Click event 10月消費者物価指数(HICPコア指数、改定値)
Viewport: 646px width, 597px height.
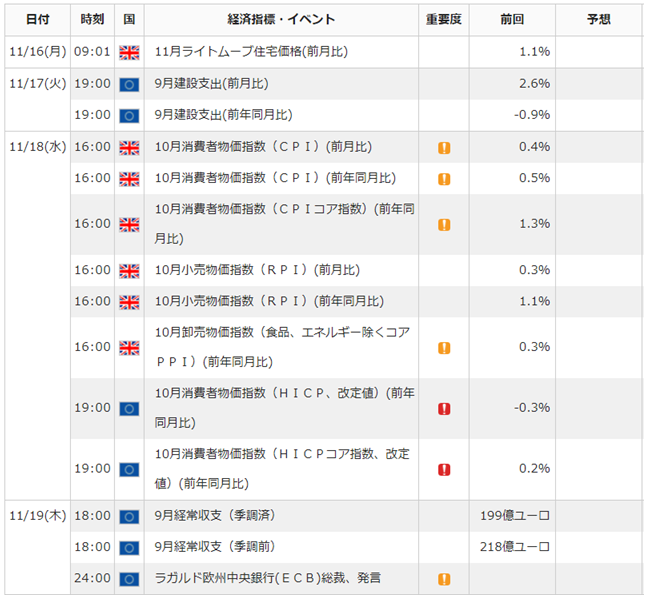(x=282, y=469)
